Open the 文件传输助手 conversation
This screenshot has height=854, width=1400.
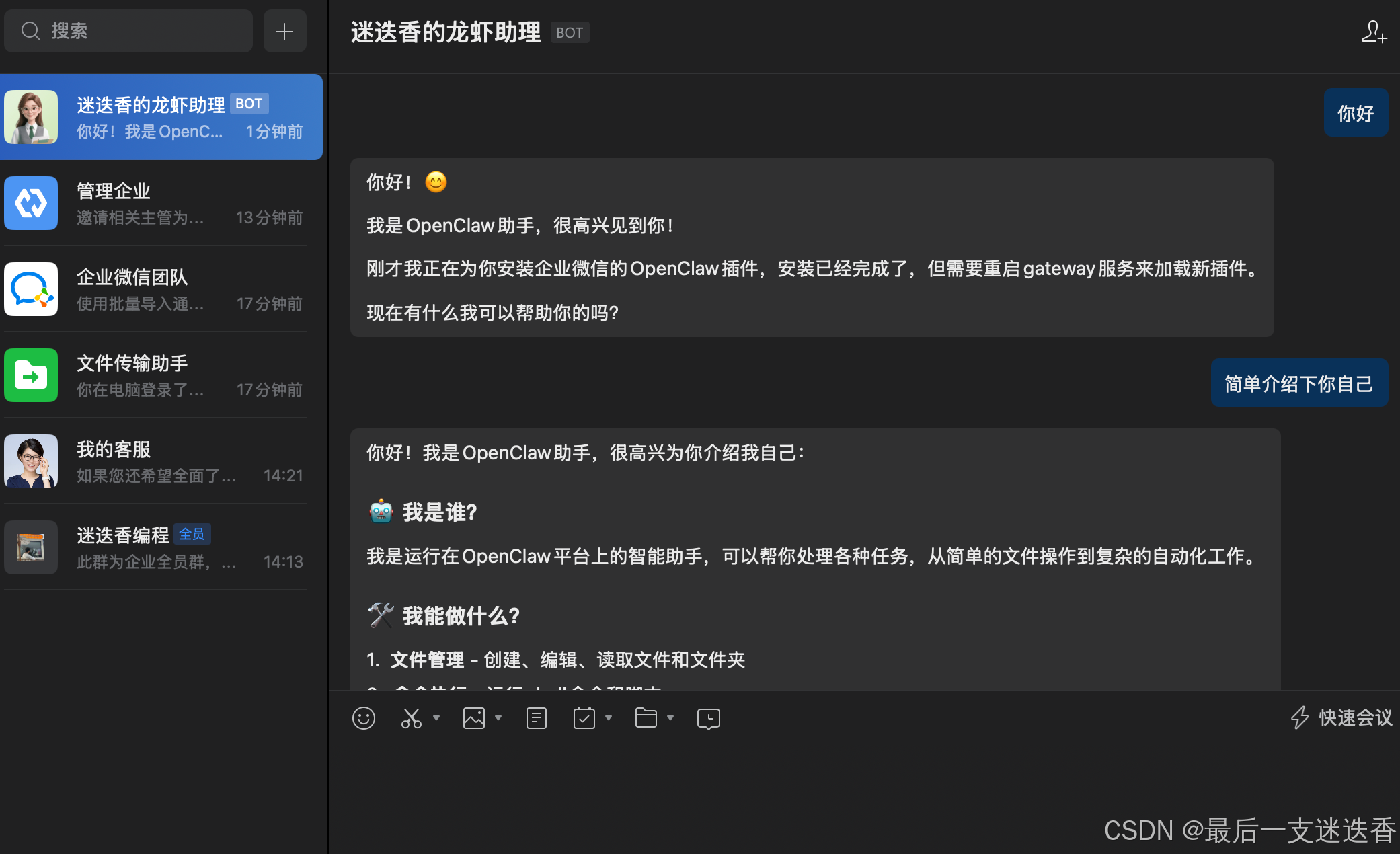pyautogui.click(x=161, y=375)
